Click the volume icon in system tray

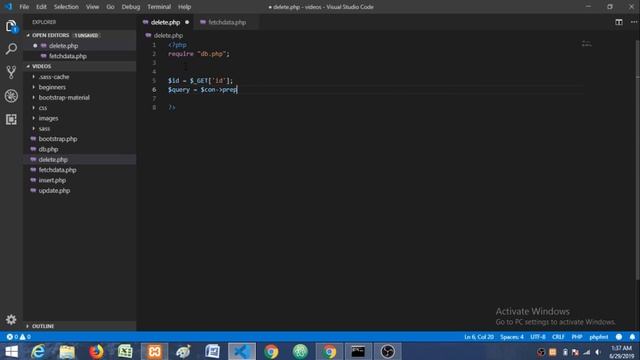[598, 352]
